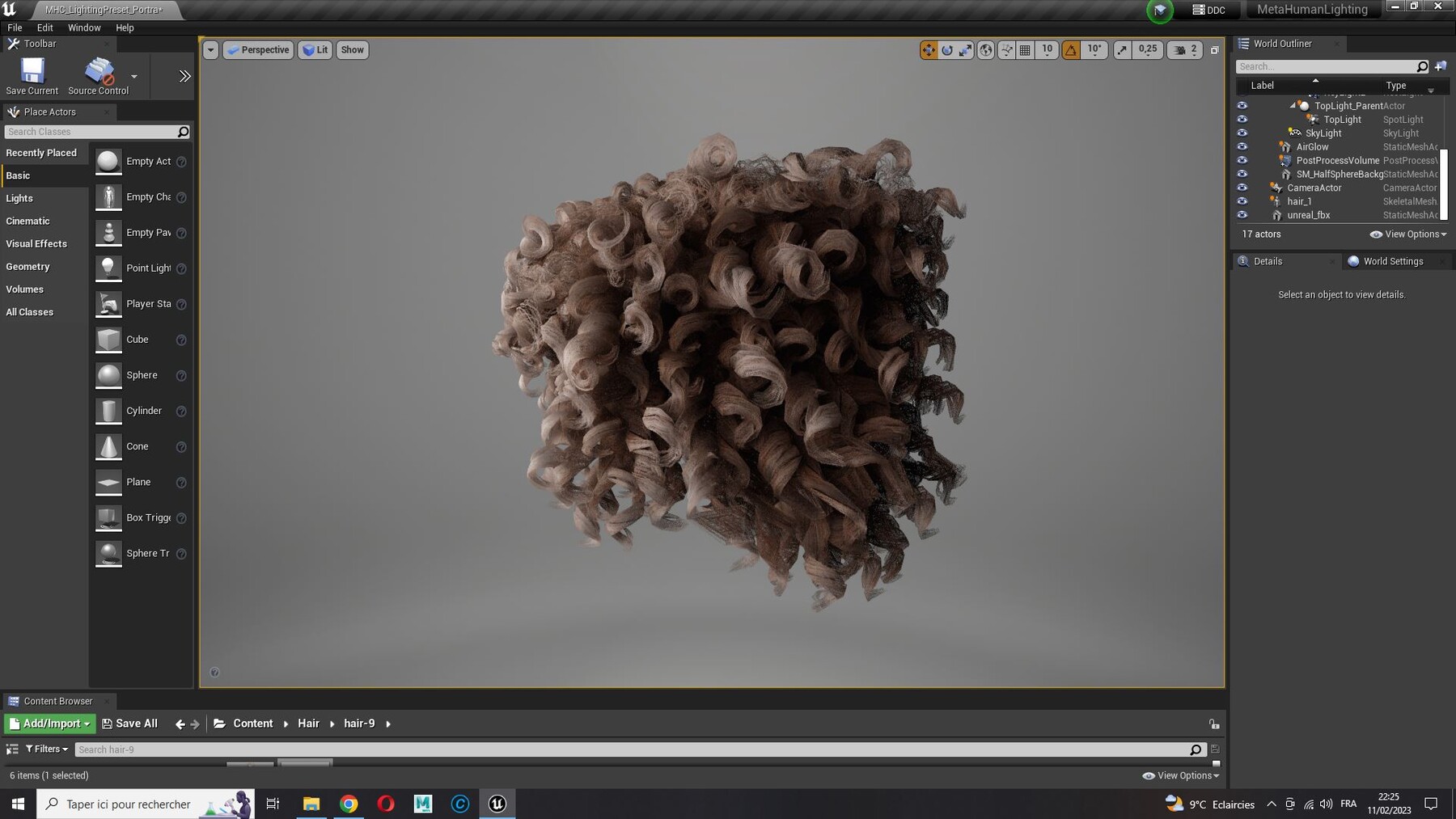Open the Filters dropdown in Content Browser
The height and width of the screenshot is (819, 1456).
pyautogui.click(x=47, y=749)
